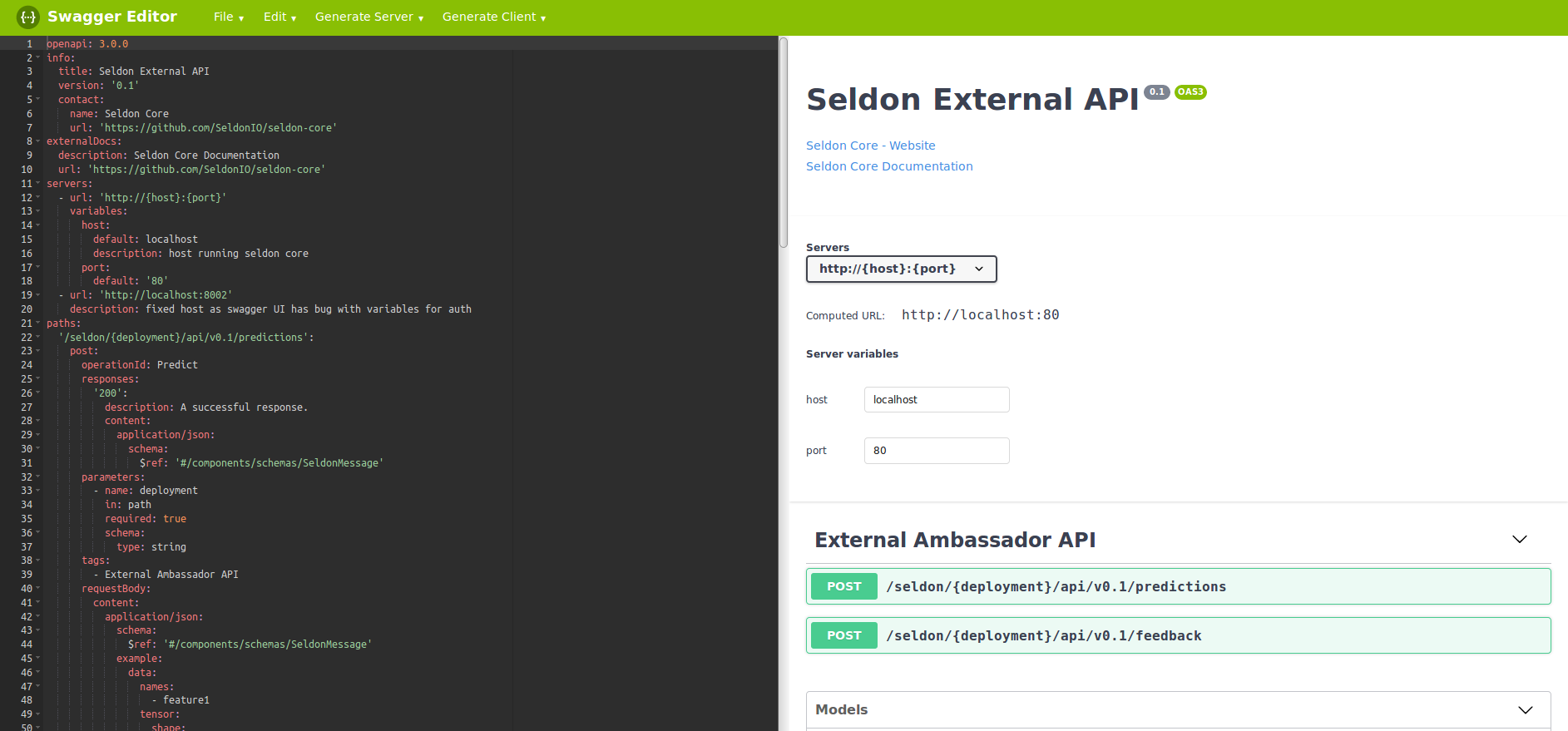This screenshot has width=1568, height=731.
Task: Click the port variable input field
Action: tap(937, 451)
